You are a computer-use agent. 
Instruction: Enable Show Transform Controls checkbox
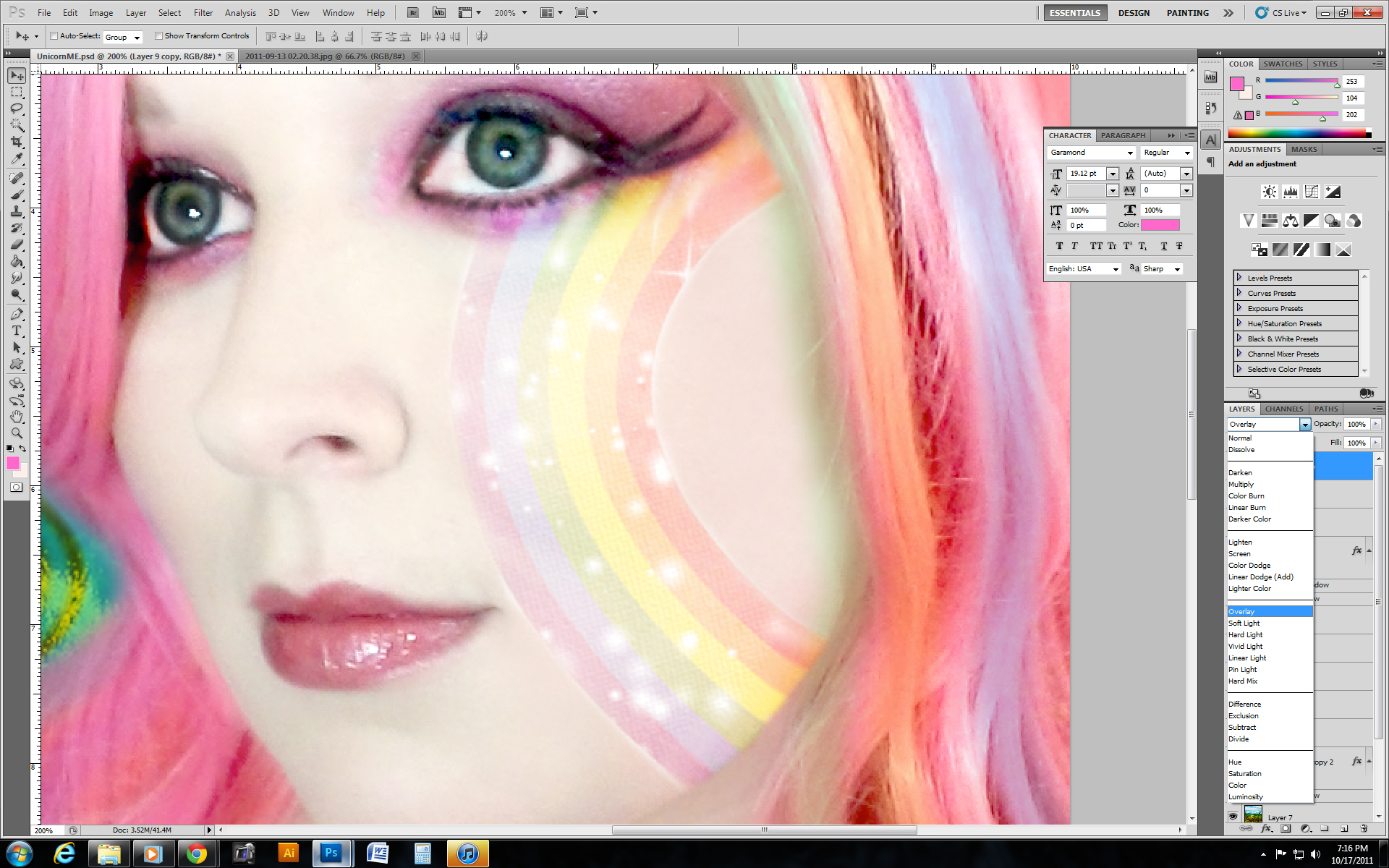(x=158, y=36)
